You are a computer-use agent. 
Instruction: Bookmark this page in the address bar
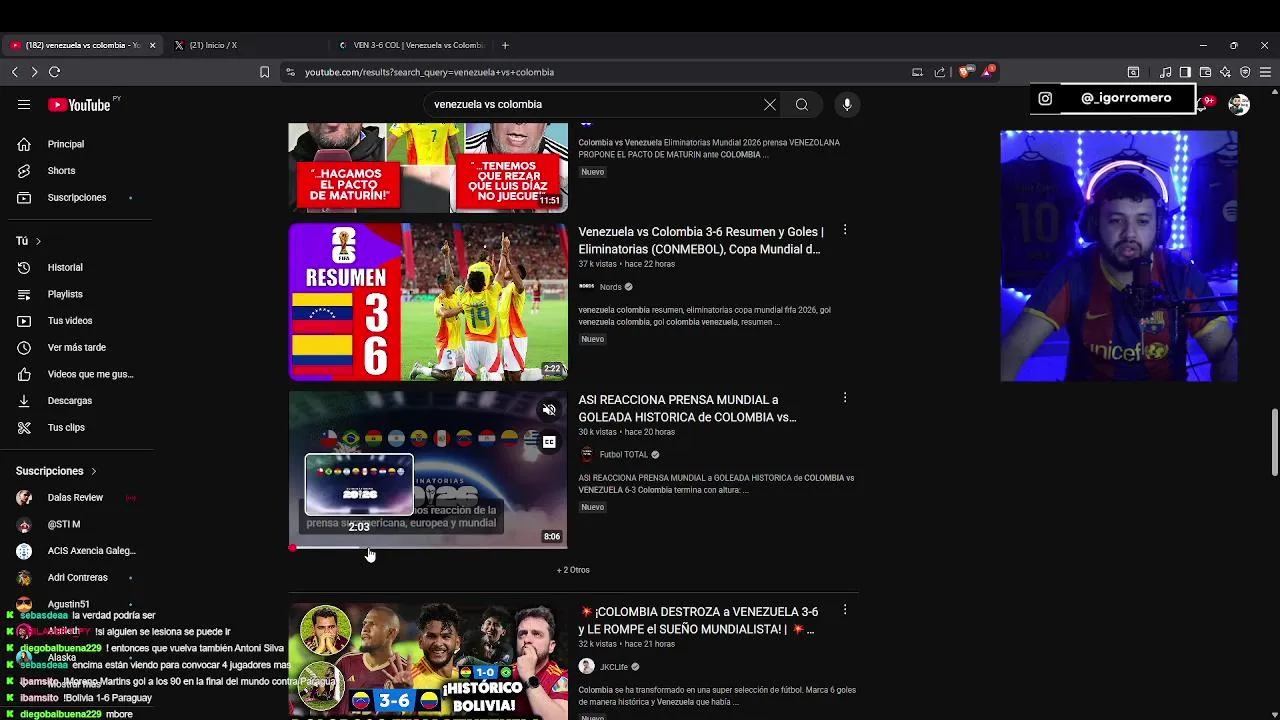(264, 72)
